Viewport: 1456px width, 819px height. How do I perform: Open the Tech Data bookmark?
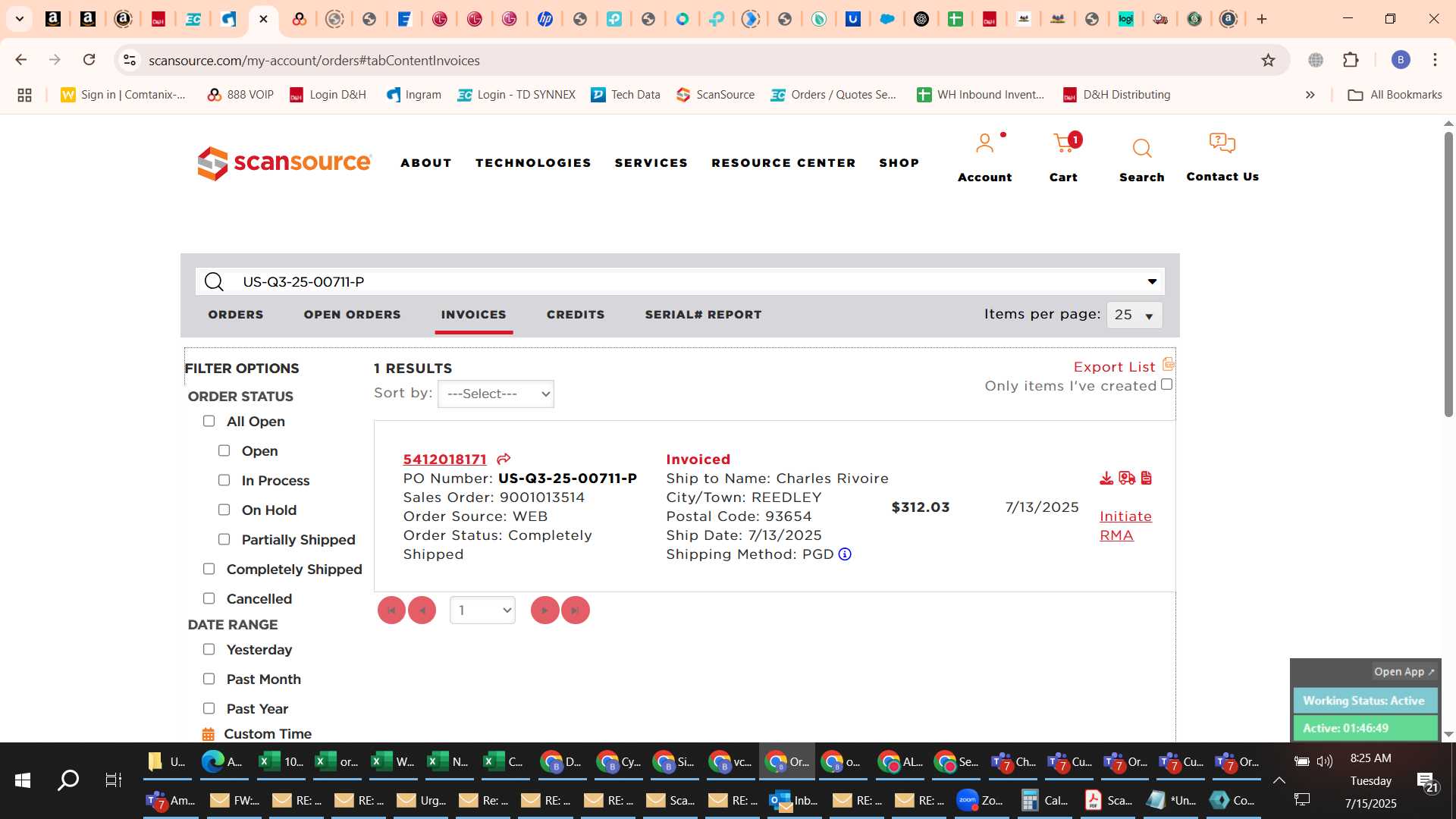[x=626, y=95]
